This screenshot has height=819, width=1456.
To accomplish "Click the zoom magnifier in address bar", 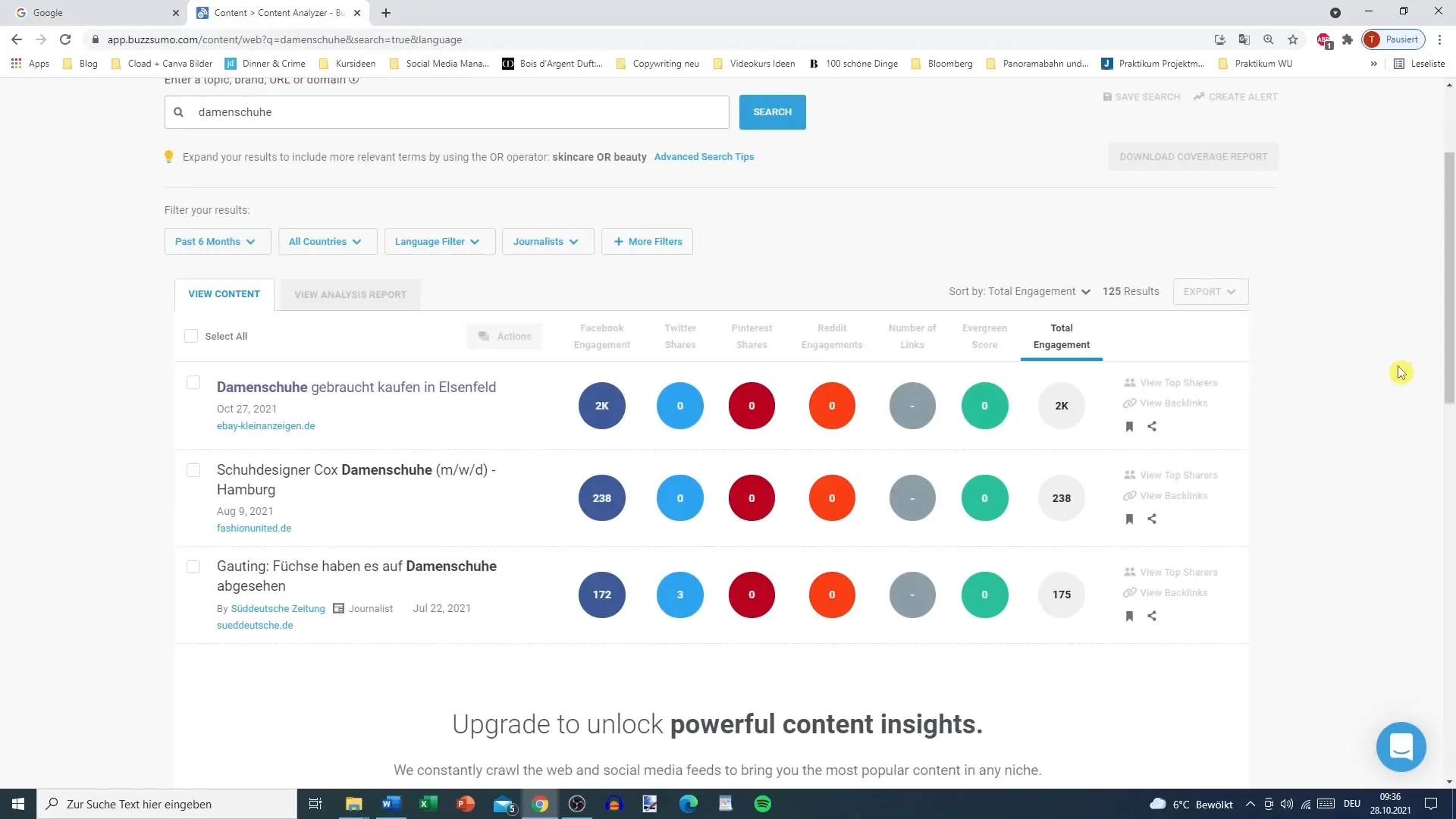I will (x=1269, y=39).
